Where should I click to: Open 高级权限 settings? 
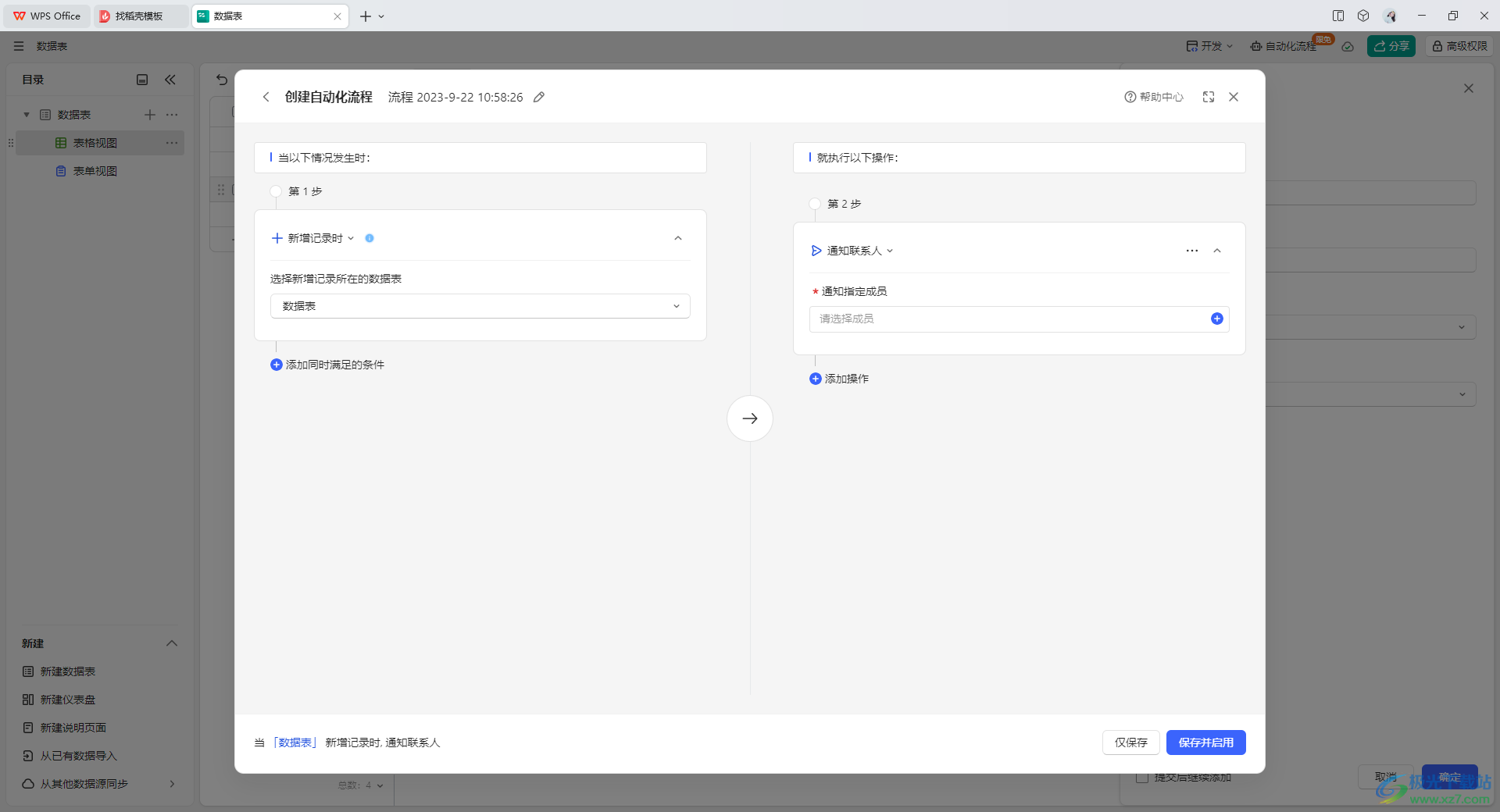[1459, 46]
